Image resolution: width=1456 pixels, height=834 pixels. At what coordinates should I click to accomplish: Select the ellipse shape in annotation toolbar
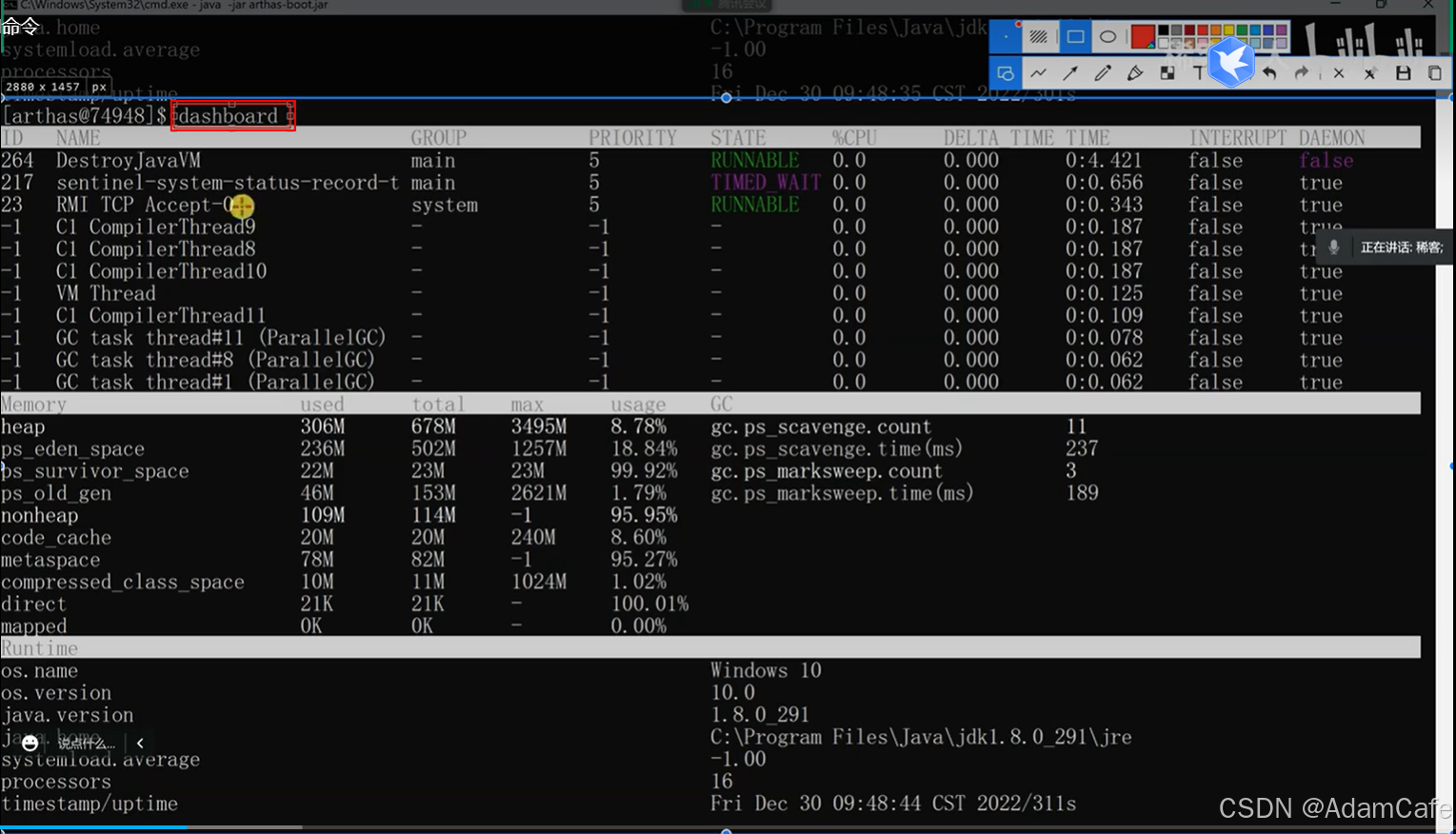1107,37
